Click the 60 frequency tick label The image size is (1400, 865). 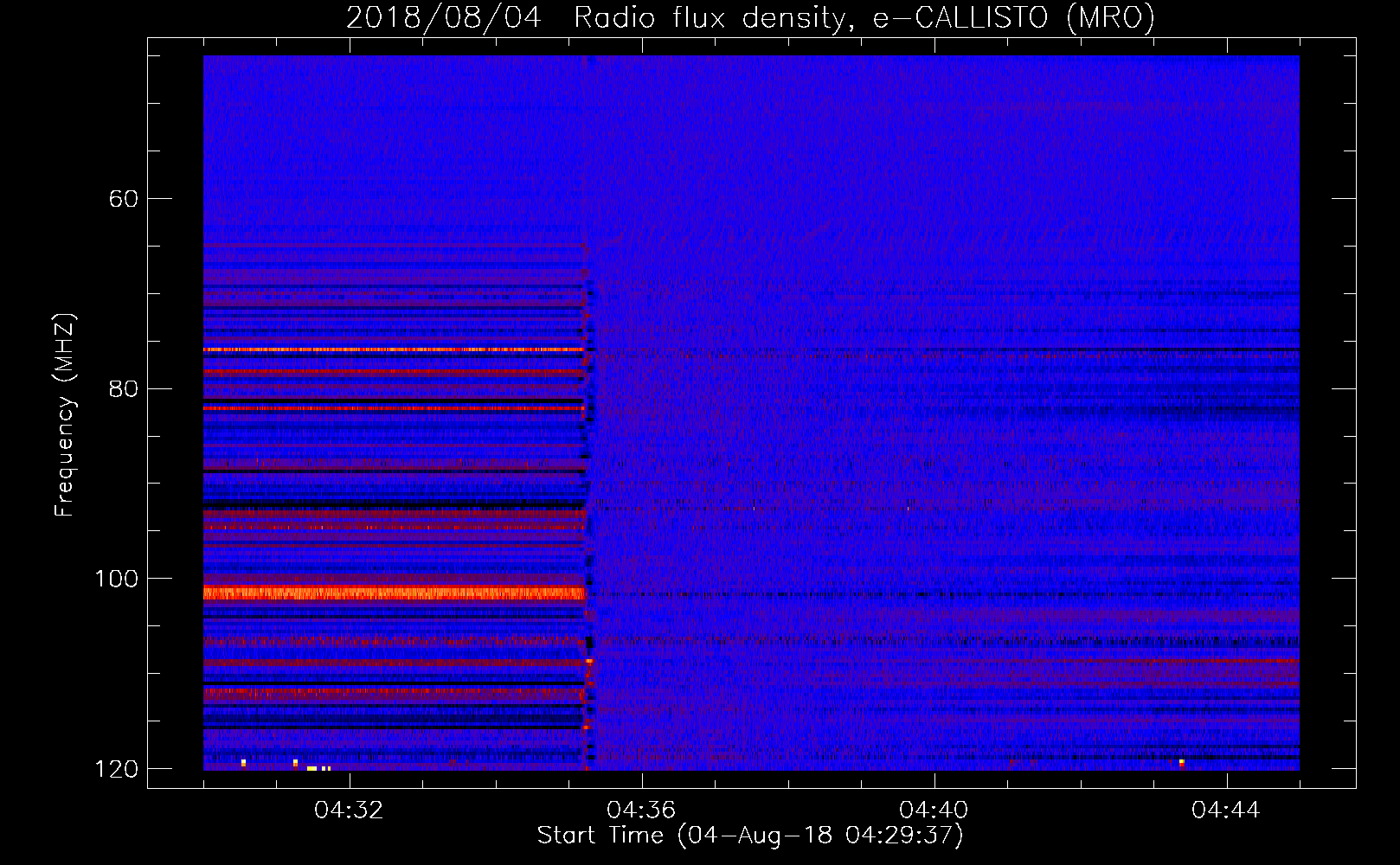point(124,199)
